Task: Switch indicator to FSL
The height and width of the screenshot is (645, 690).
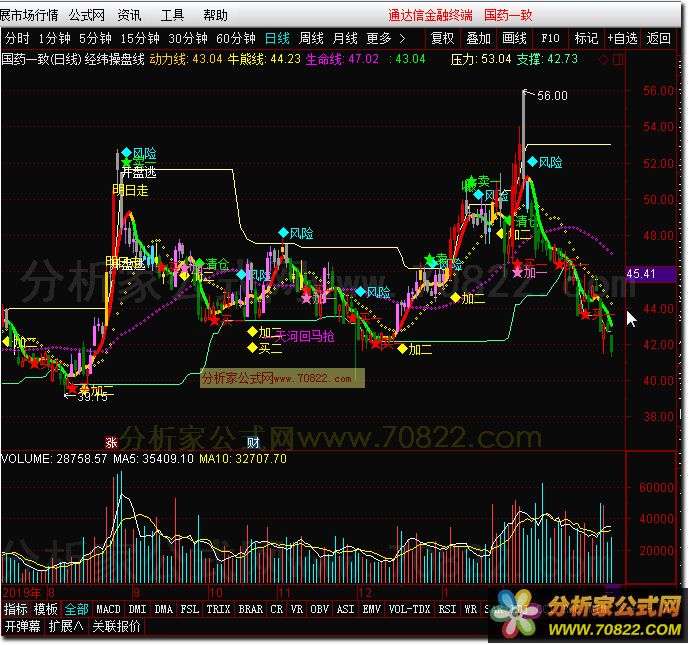Action: pyautogui.click(x=190, y=609)
